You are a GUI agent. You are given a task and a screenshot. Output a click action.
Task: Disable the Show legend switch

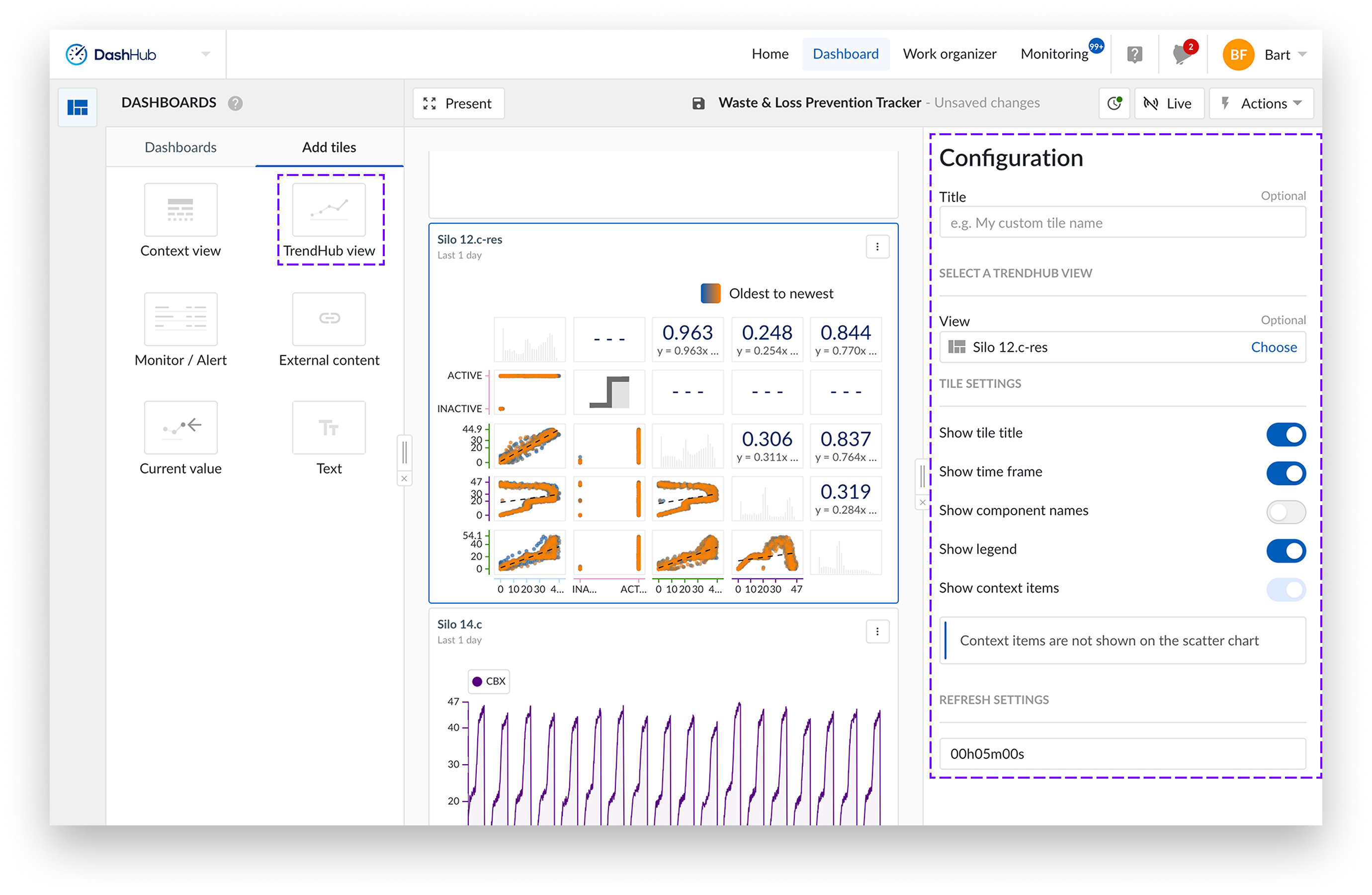point(1285,550)
